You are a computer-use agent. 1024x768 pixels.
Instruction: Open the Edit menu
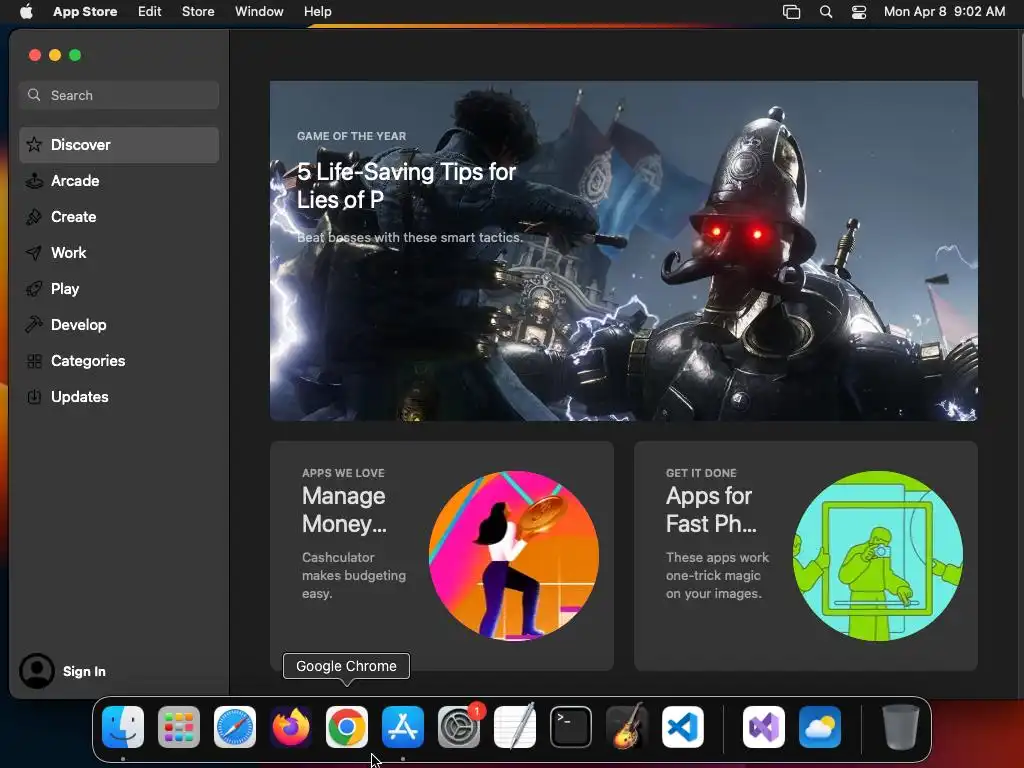tap(150, 12)
